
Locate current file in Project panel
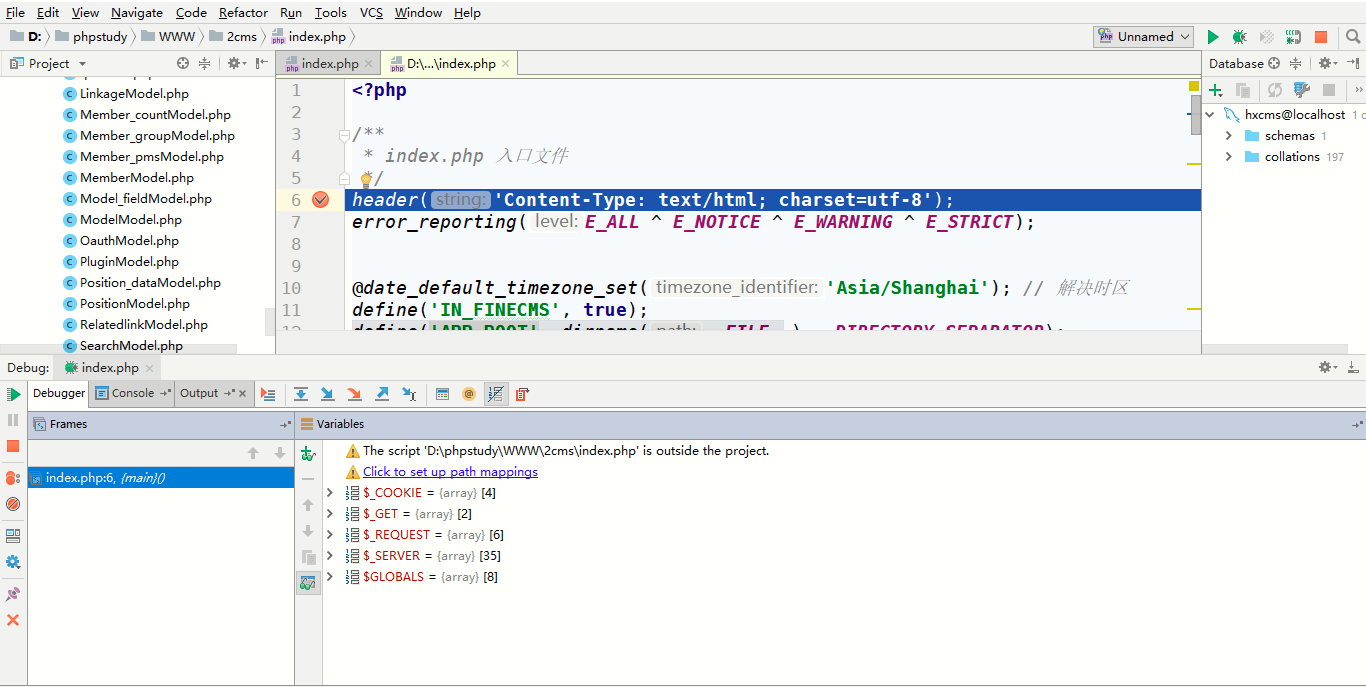(x=183, y=63)
